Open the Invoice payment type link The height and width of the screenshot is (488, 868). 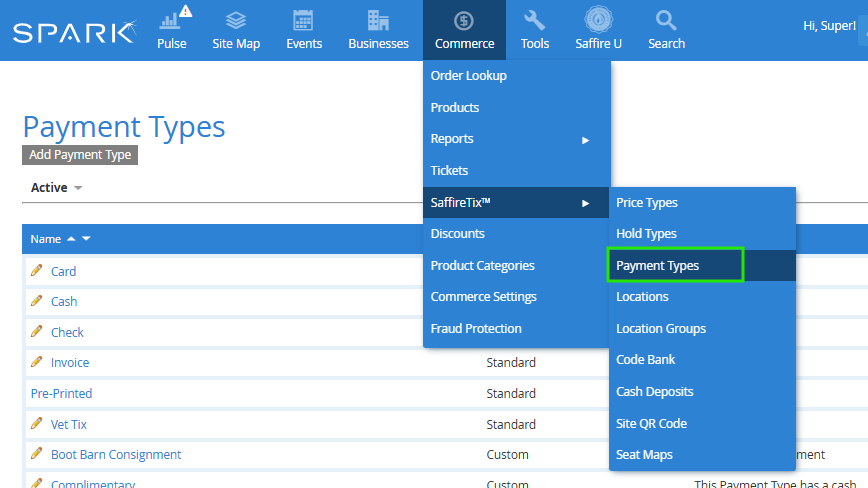tap(70, 362)
